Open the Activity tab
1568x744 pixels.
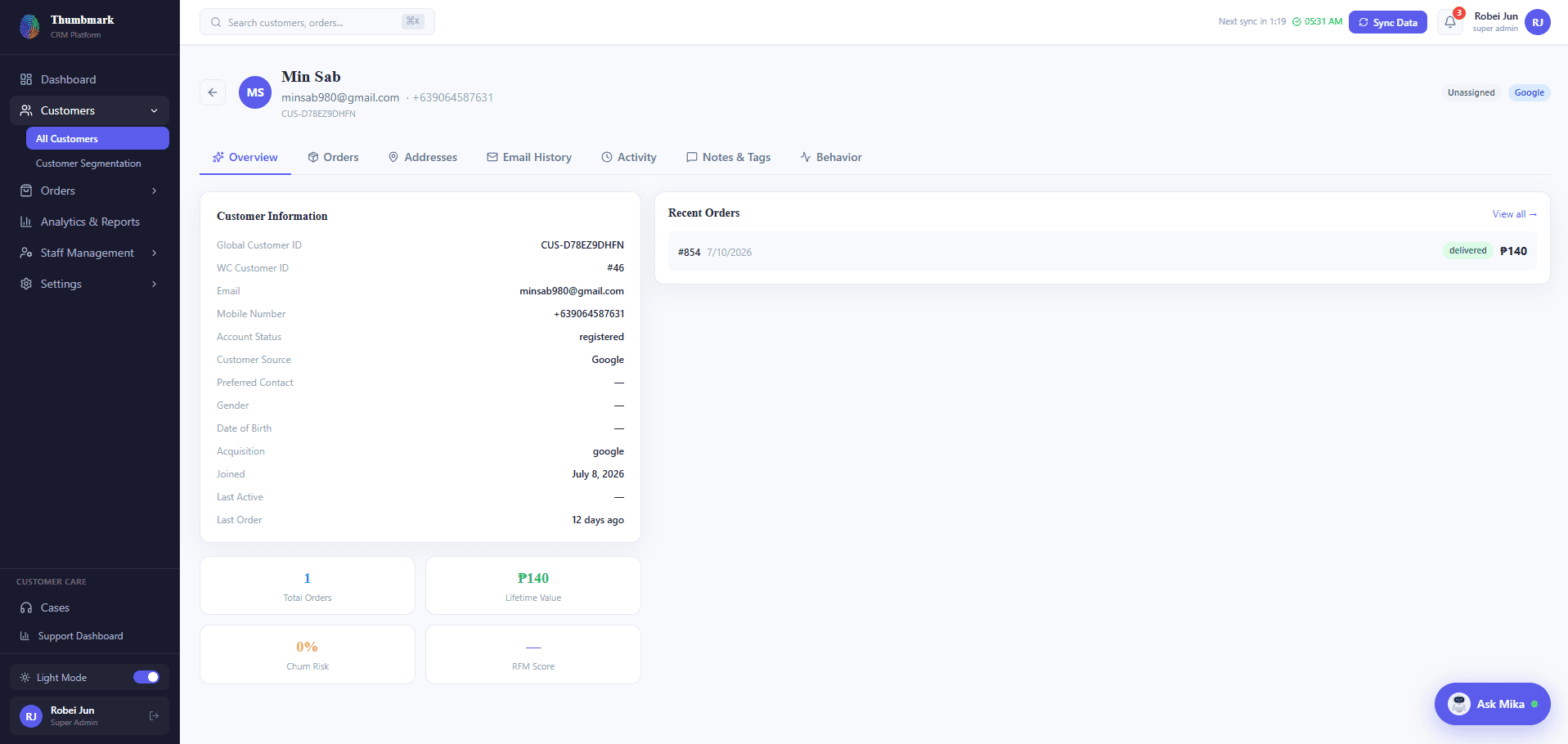[x=629, y=157]
